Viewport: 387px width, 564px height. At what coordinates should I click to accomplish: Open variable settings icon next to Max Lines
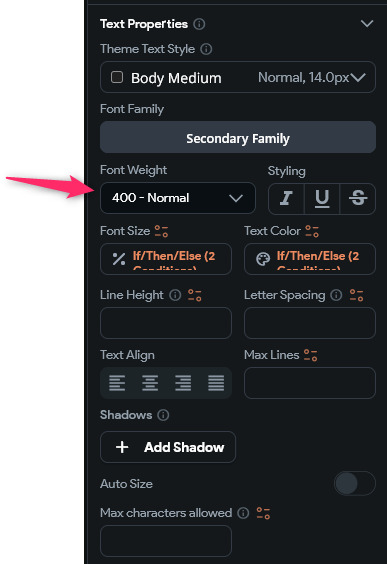(310, 355)
